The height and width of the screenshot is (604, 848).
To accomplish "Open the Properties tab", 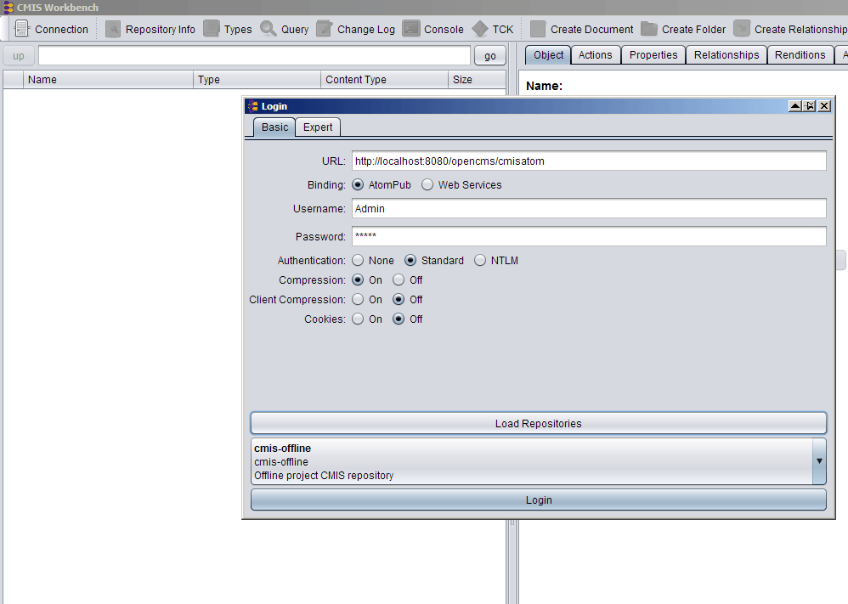I will (653, 55).
